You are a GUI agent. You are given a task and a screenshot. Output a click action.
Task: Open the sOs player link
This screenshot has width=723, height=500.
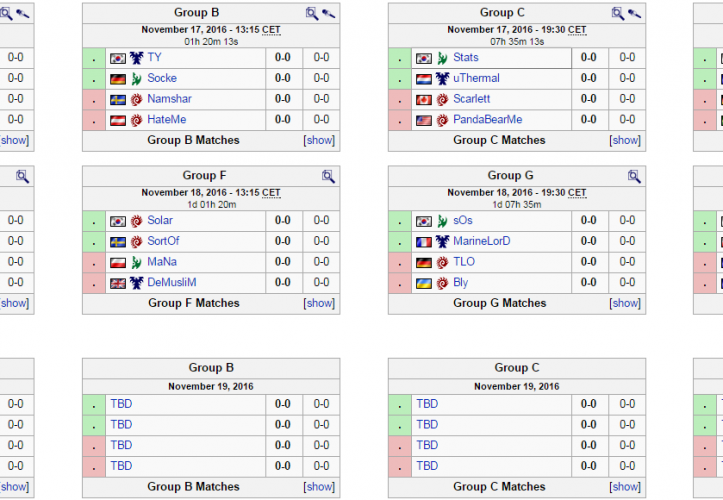pos(463,221)
